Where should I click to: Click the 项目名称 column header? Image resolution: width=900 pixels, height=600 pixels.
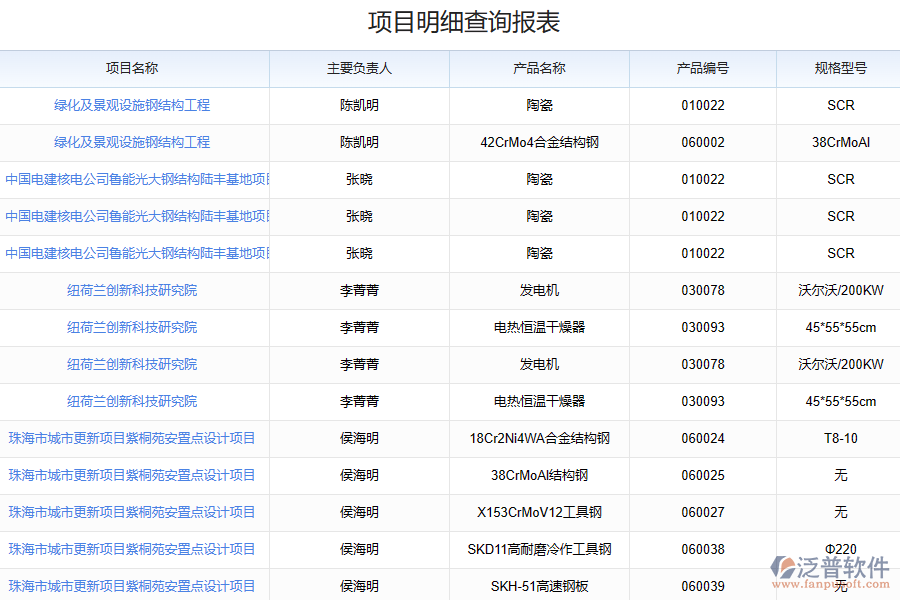tap(132, 69)
